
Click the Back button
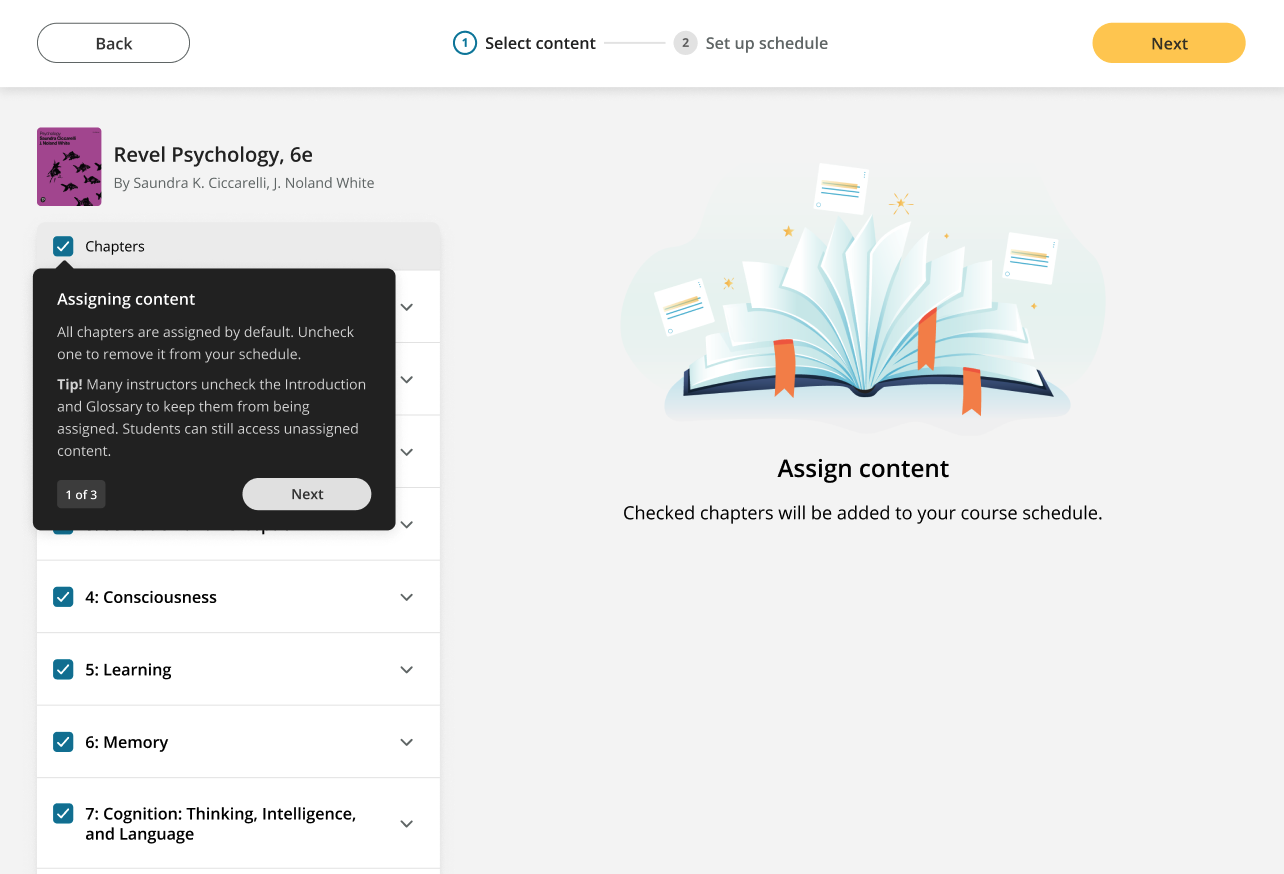[x=113, y=43]
